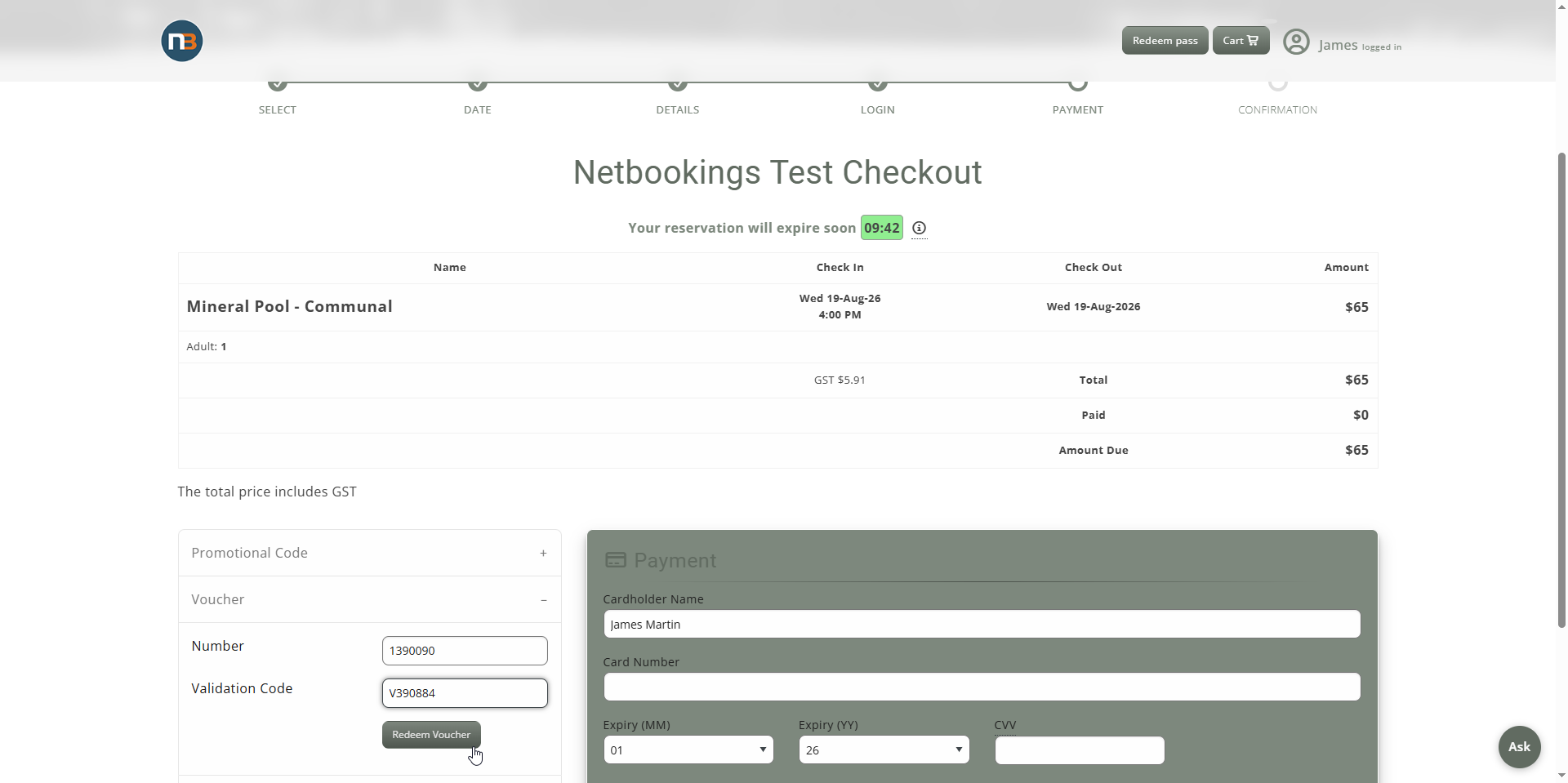Expand the Promotional Code section
The width and height of the screenshot is (1568, 783).
point(370,553)
